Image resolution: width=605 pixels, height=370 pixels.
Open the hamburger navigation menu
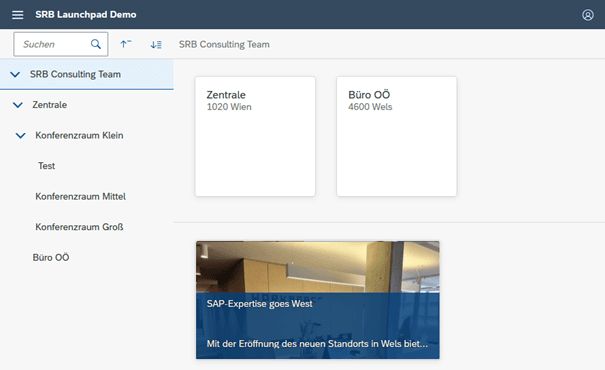coord(17,15)
